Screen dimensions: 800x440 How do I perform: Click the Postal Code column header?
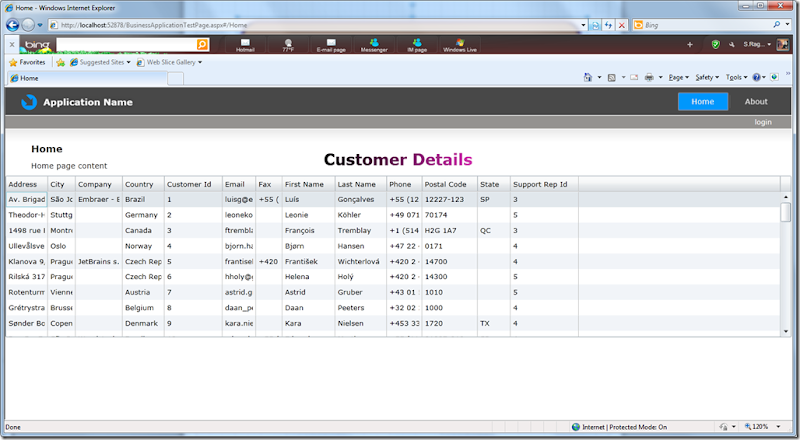[450, 184]
